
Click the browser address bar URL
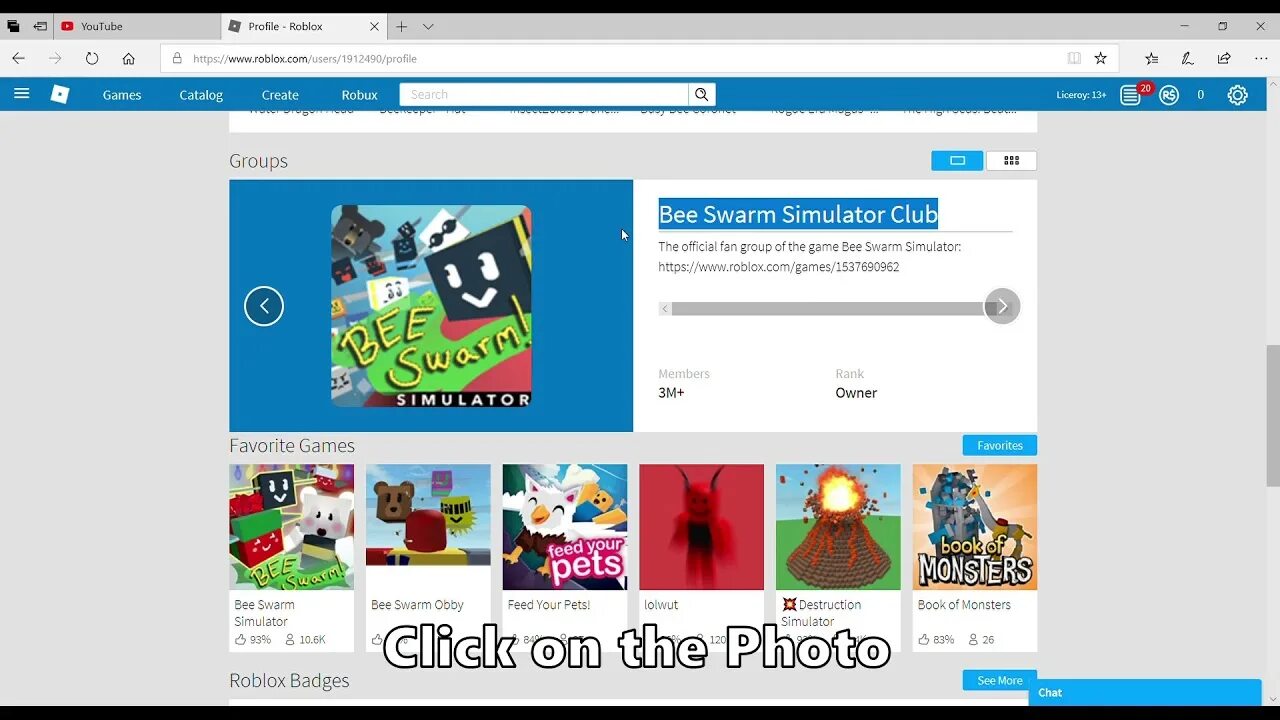point(305,58)
